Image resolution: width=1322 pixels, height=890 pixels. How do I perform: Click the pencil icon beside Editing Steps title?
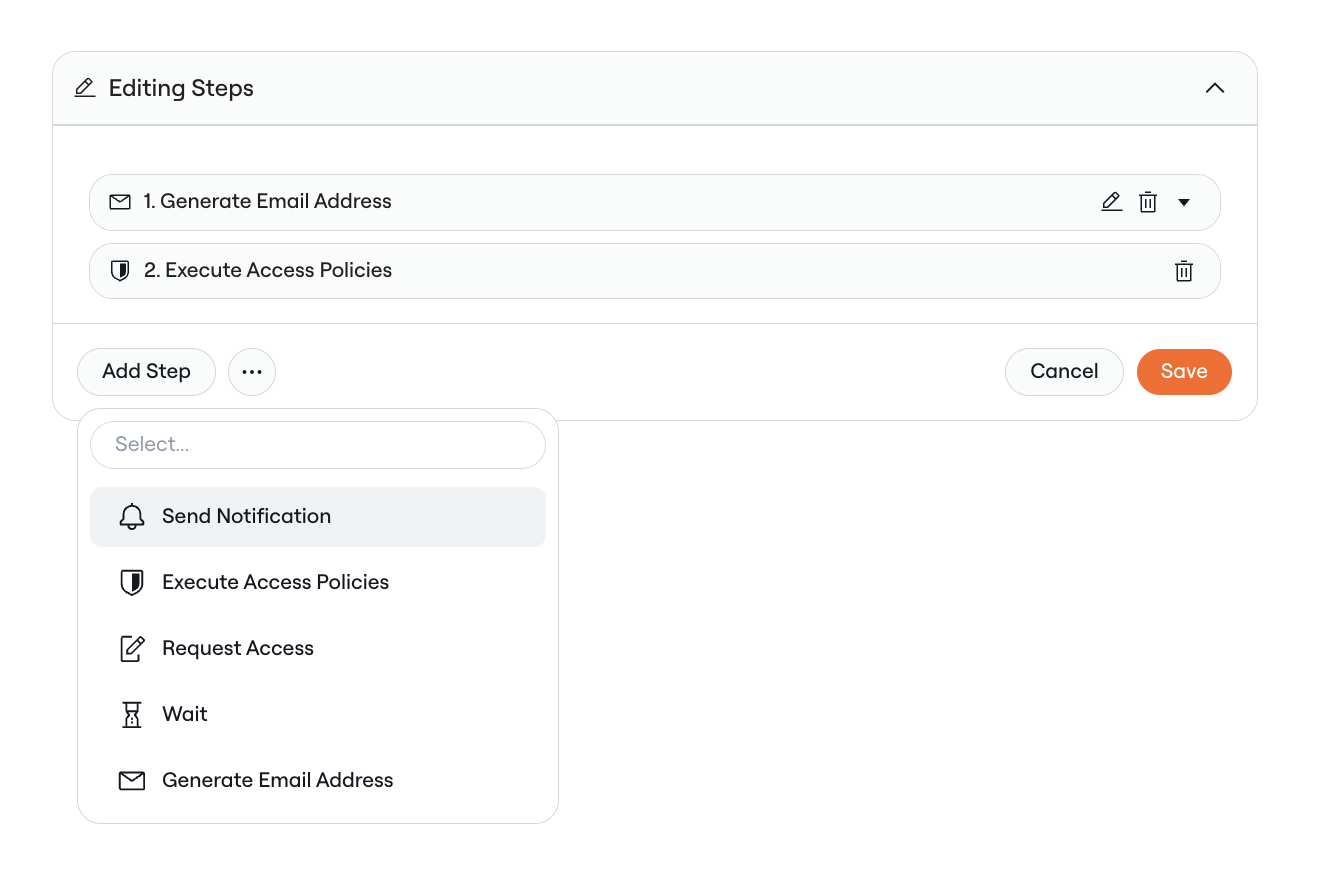pyautogui.click(x=85, y=88)
